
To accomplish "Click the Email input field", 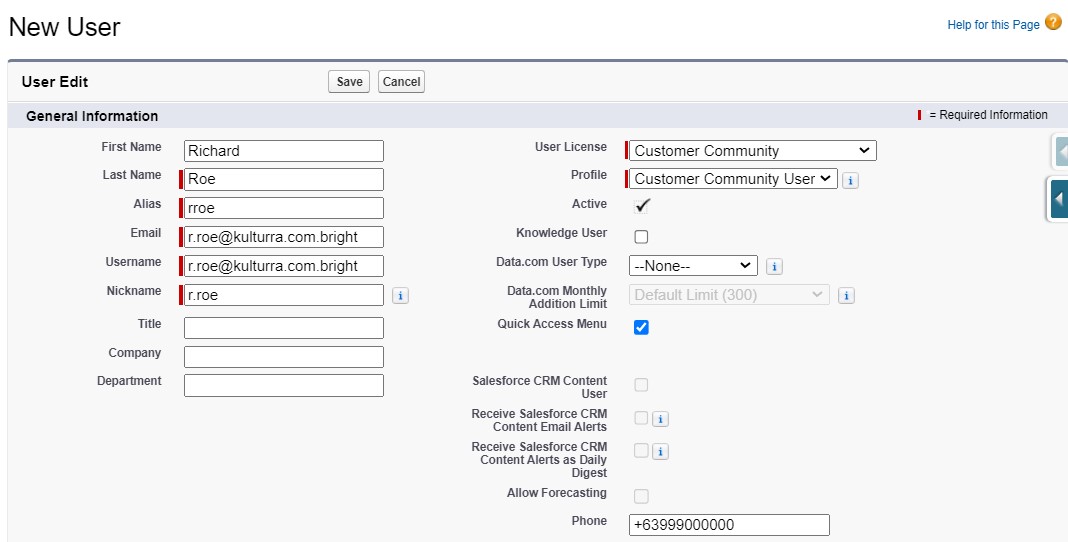I will pos(284,237).
